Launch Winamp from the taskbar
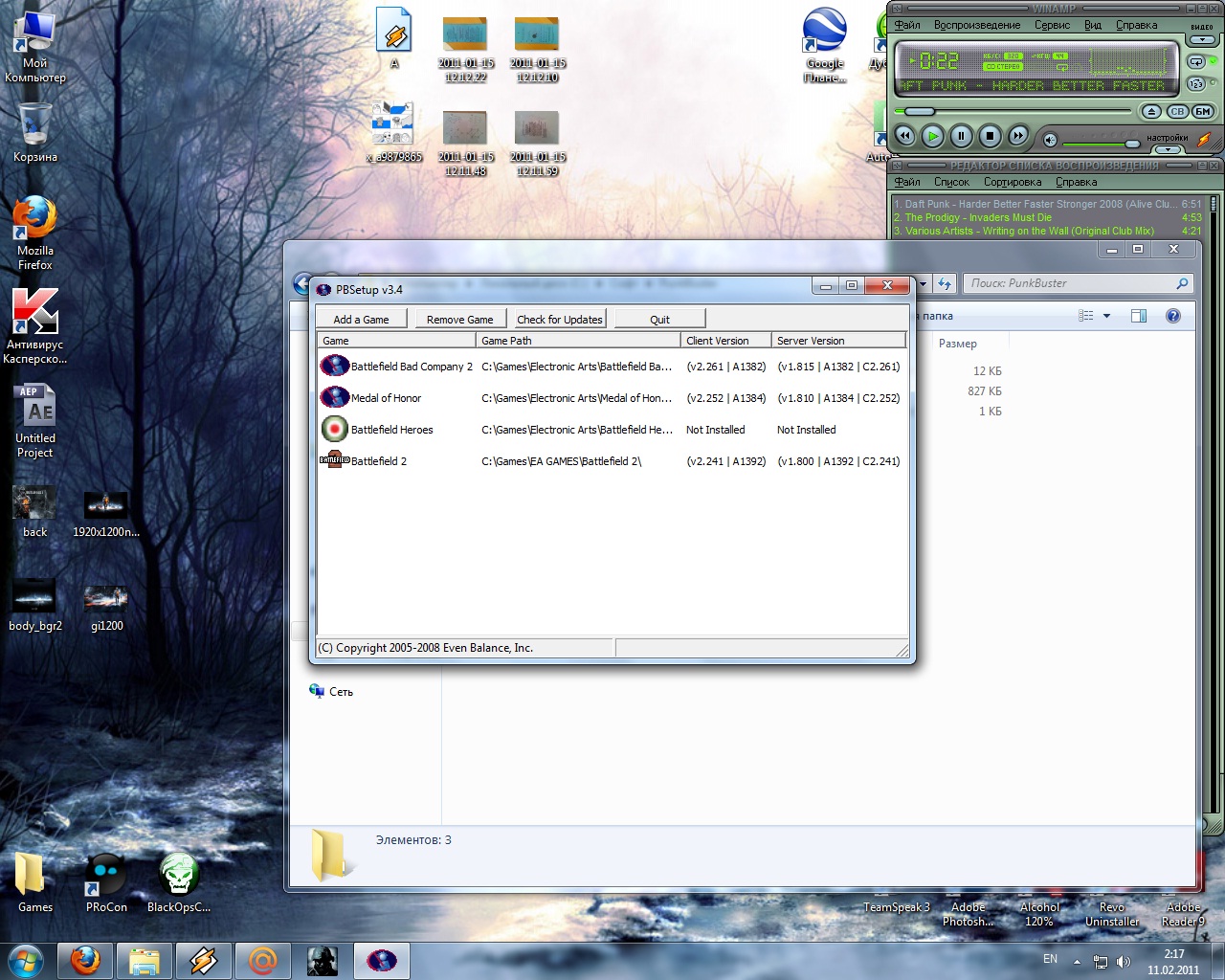 (x=203, y=961)
